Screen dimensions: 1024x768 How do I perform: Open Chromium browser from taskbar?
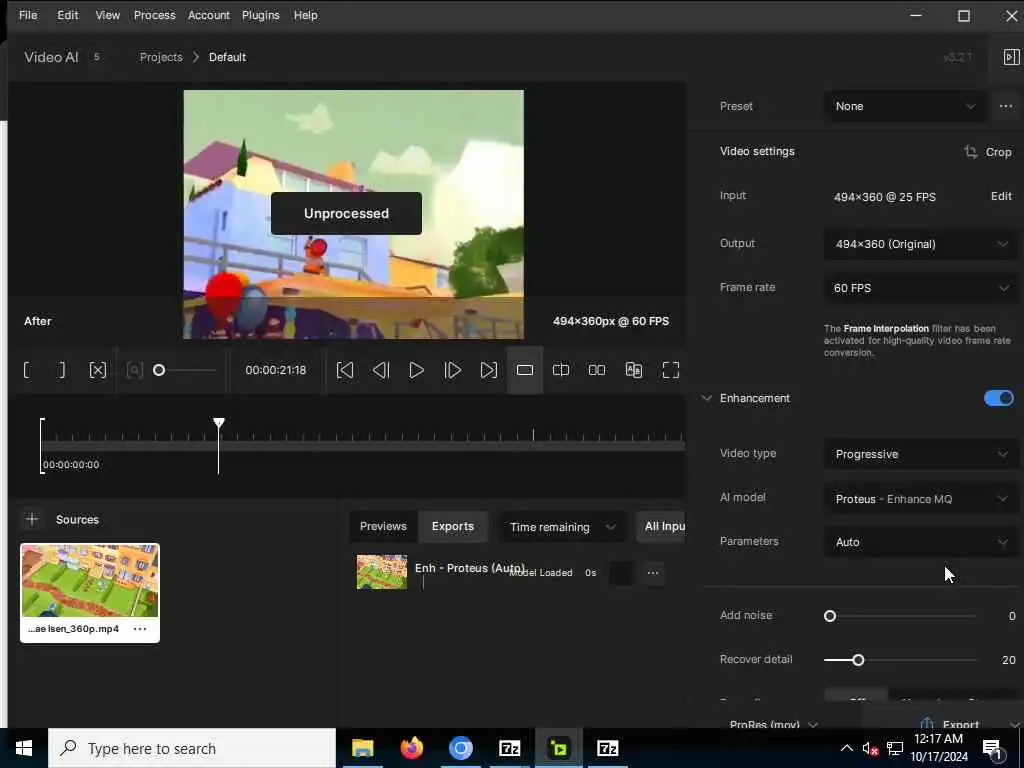[460, 748]
